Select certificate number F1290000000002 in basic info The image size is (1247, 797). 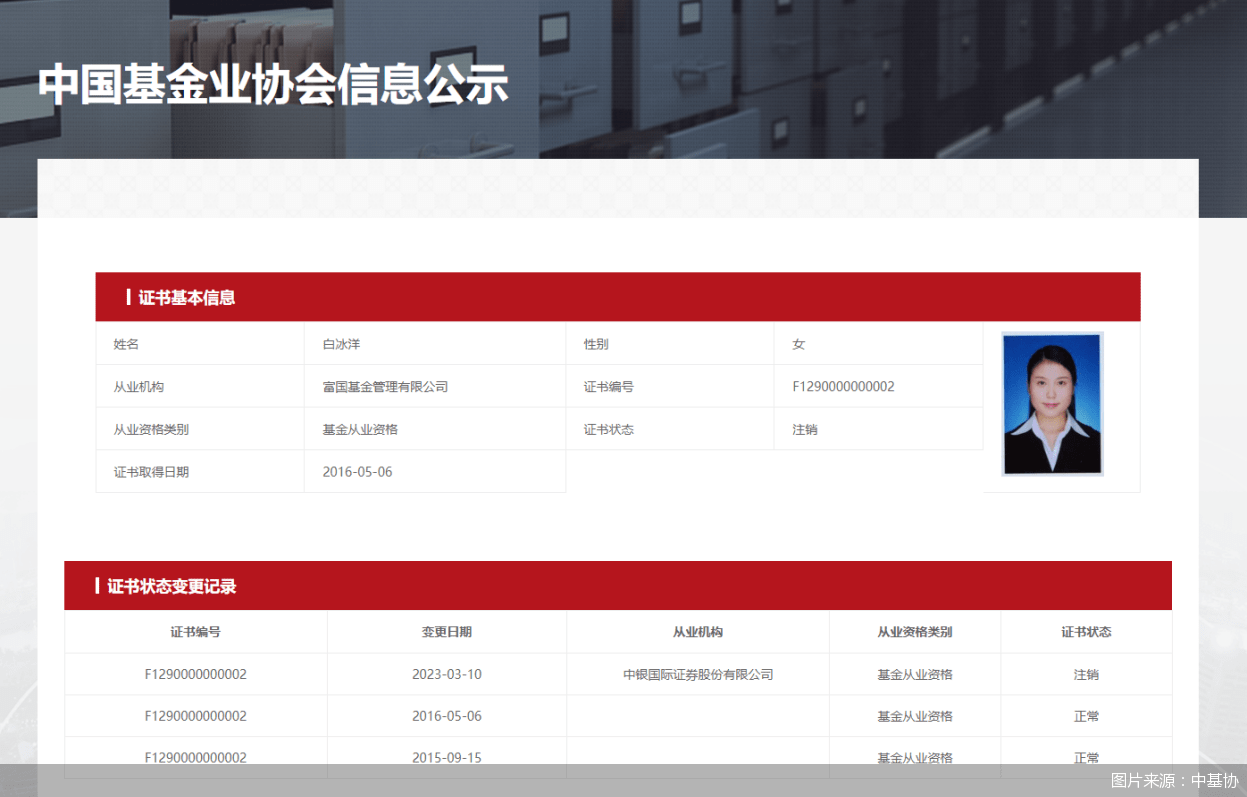[x=843, y=387]
